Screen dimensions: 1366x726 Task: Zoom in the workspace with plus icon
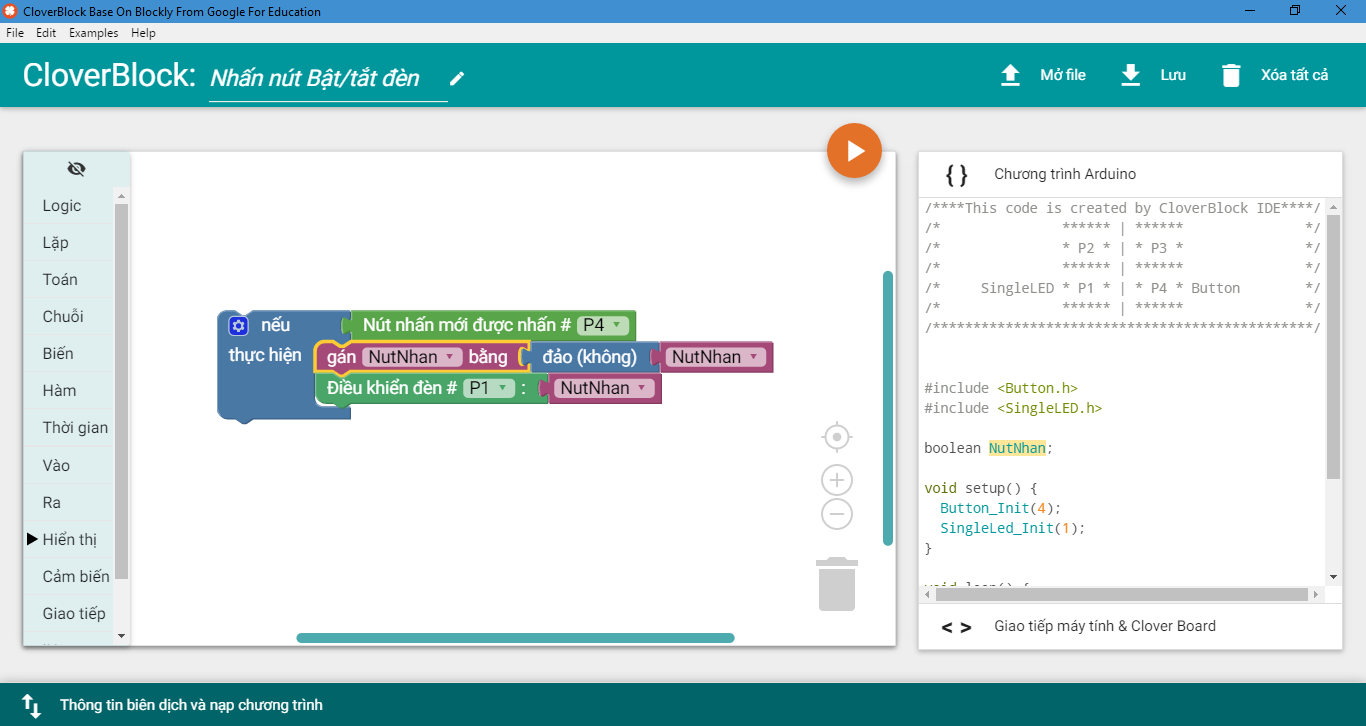[836, 480]
